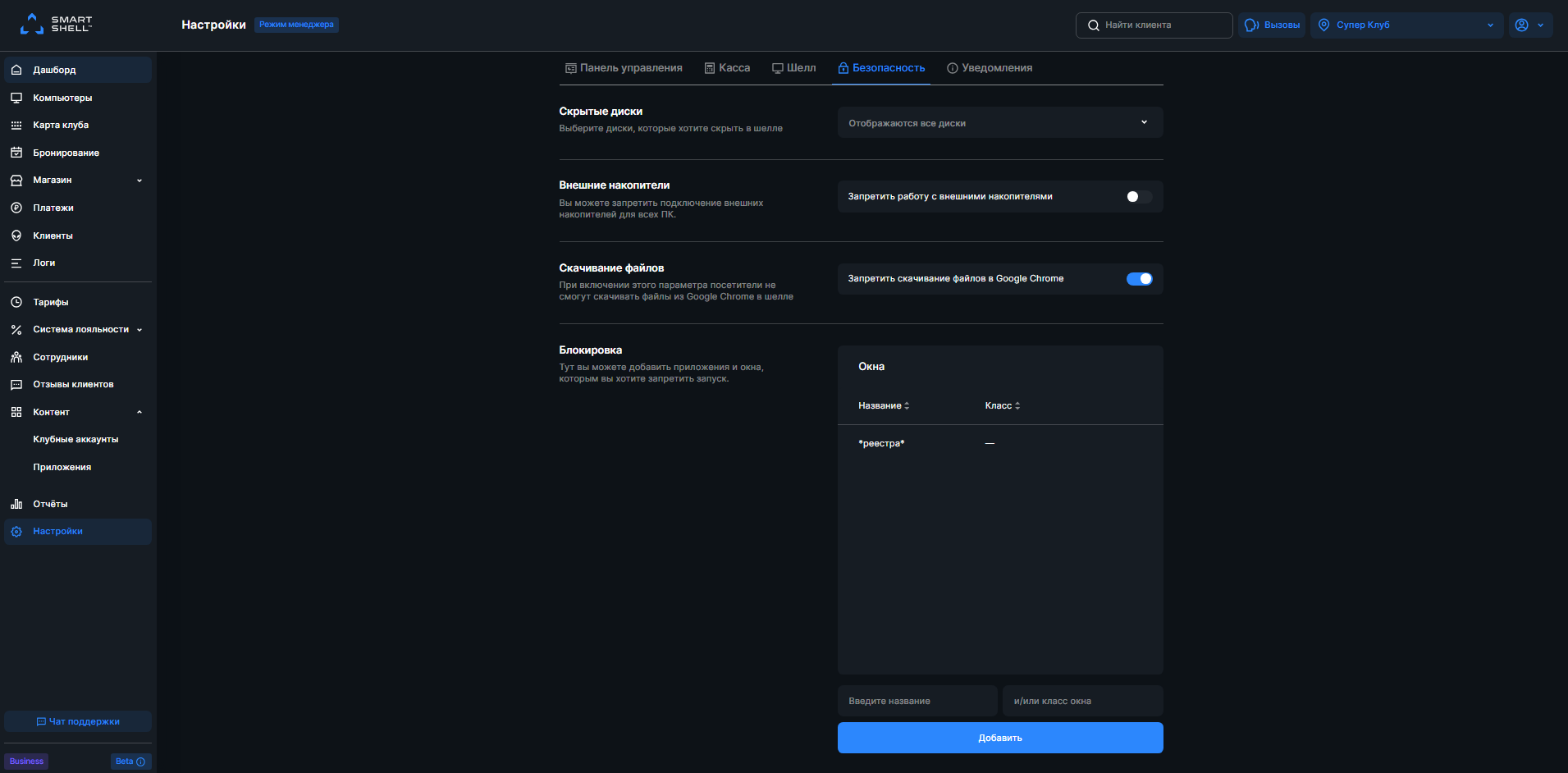The image size is (1568, 773).
Task: Enable blocking external storage devices
Action: click(x=1138, y=196)
